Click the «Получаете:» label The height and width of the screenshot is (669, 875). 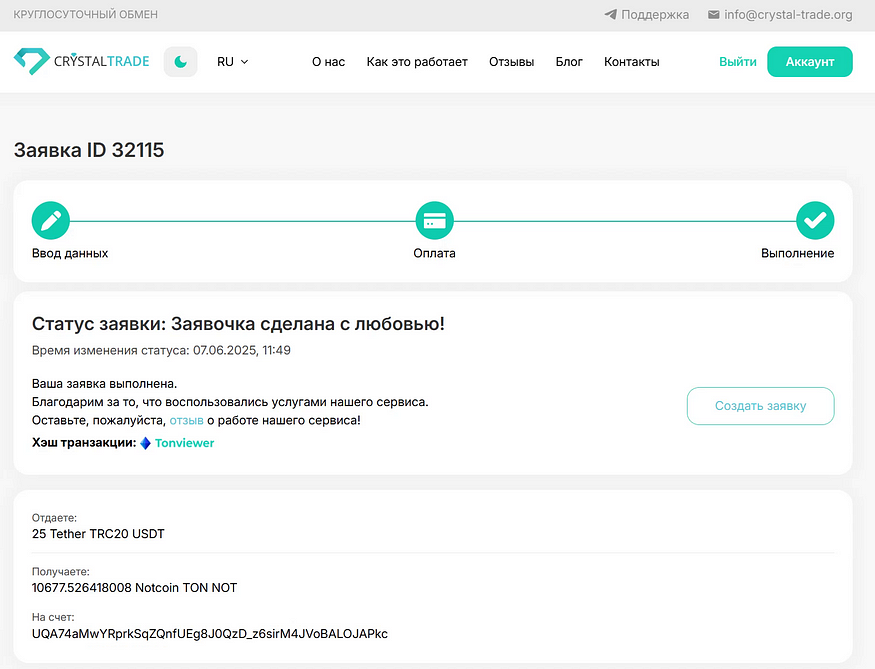click(60, 571)
